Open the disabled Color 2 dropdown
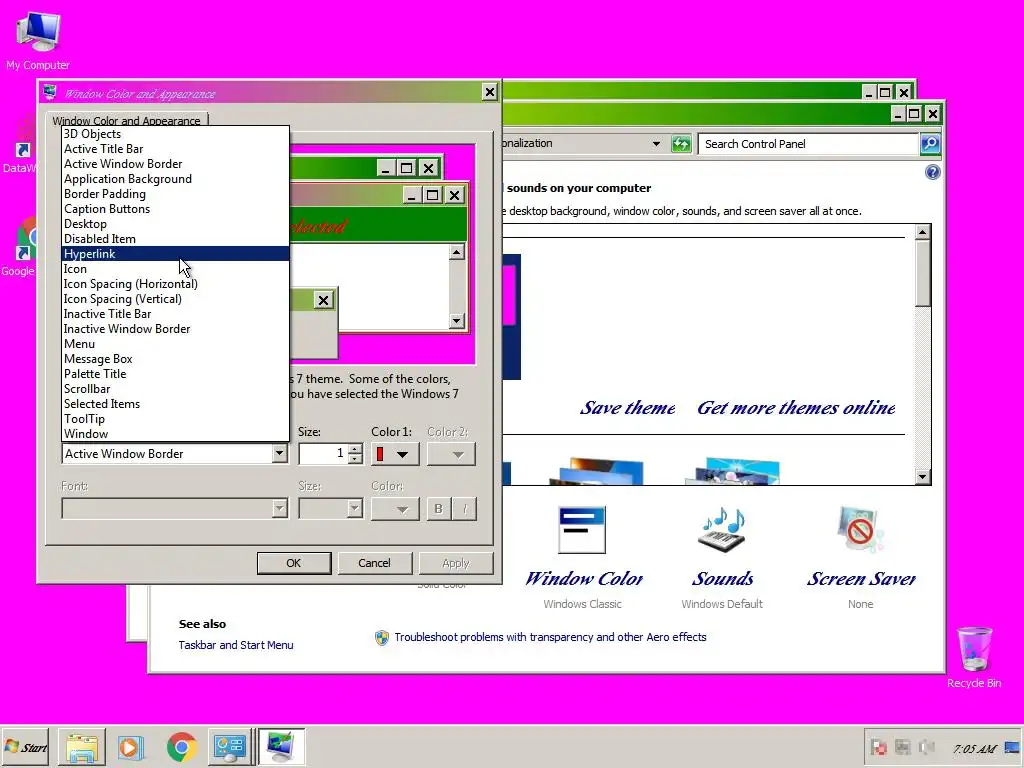This screenshot has height=768, width=1024. tap(451, 454)
